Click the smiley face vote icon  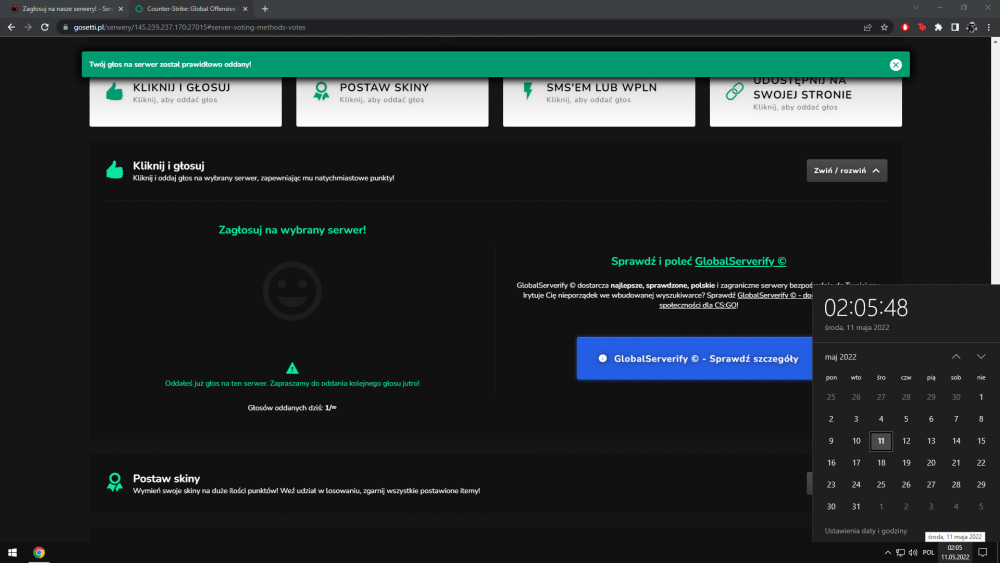coord(292,291)
